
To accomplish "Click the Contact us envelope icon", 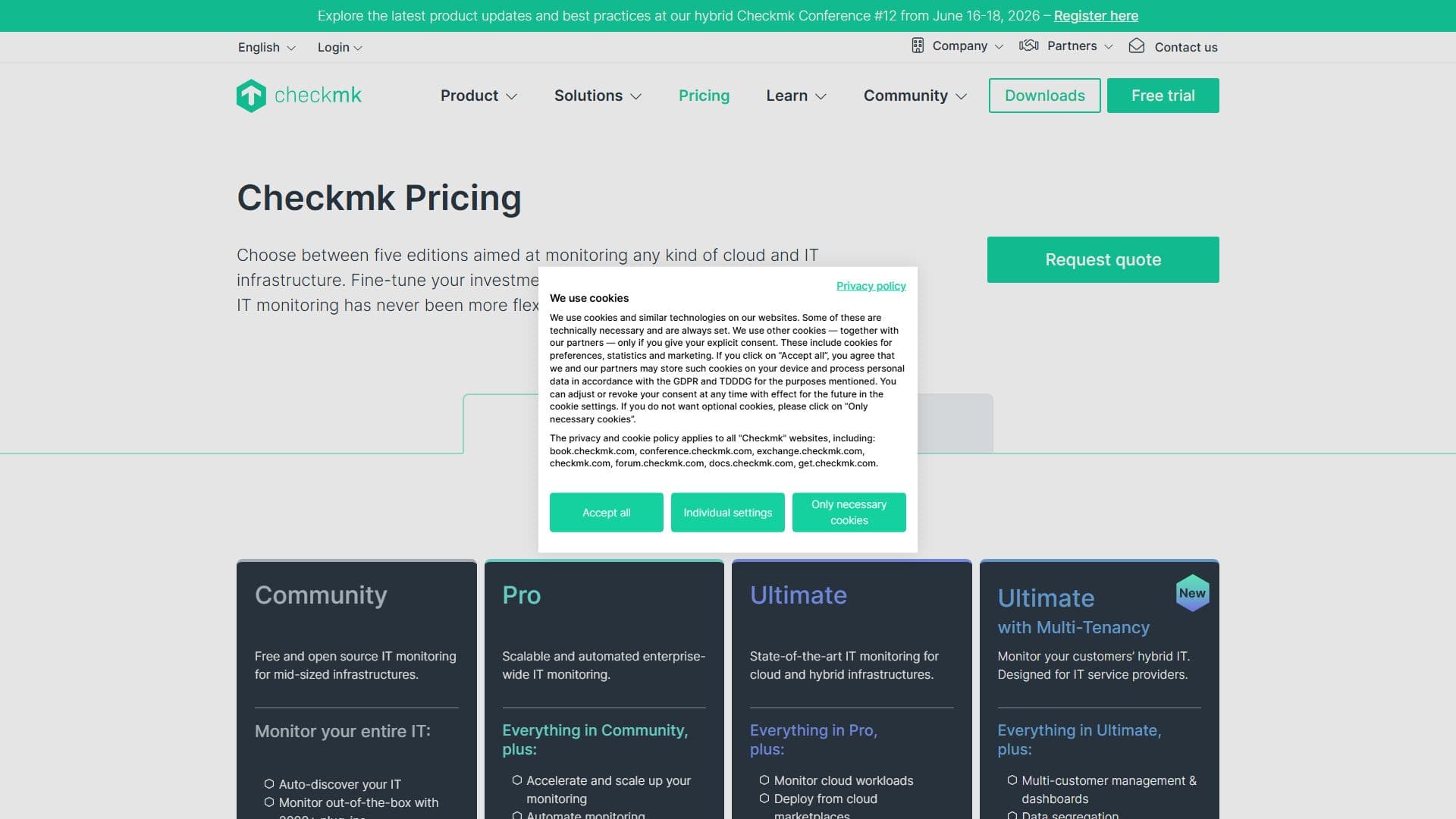I will [1137, 45].
